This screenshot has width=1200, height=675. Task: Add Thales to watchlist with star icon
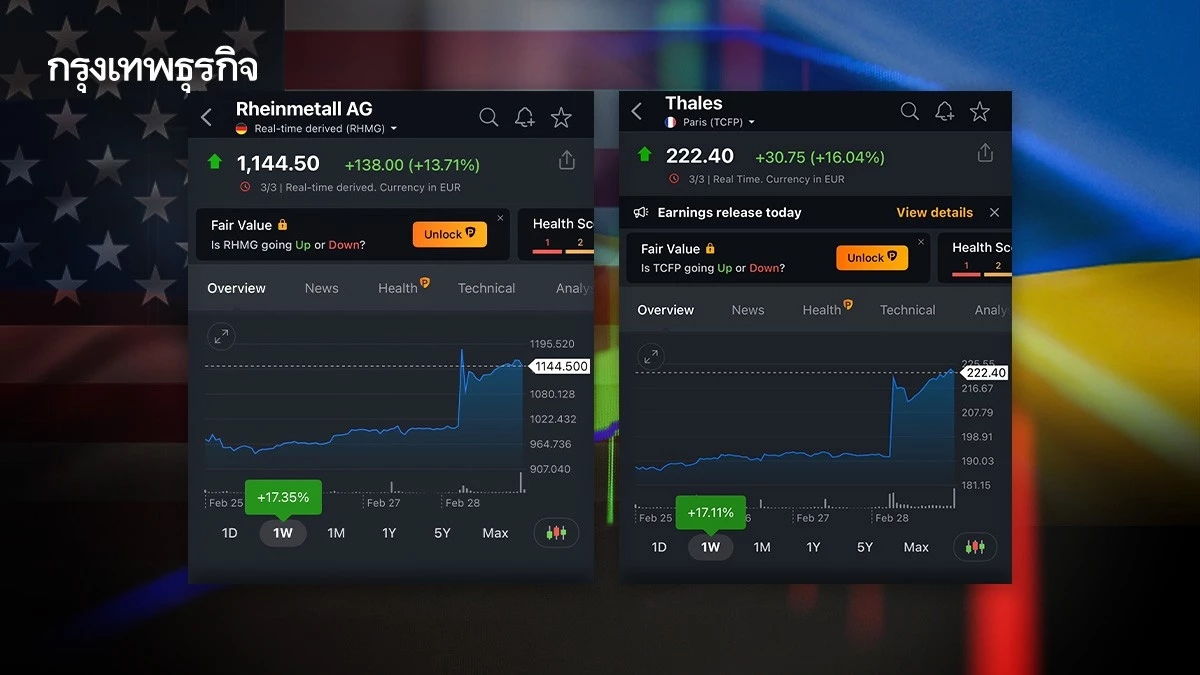(980, 111)
